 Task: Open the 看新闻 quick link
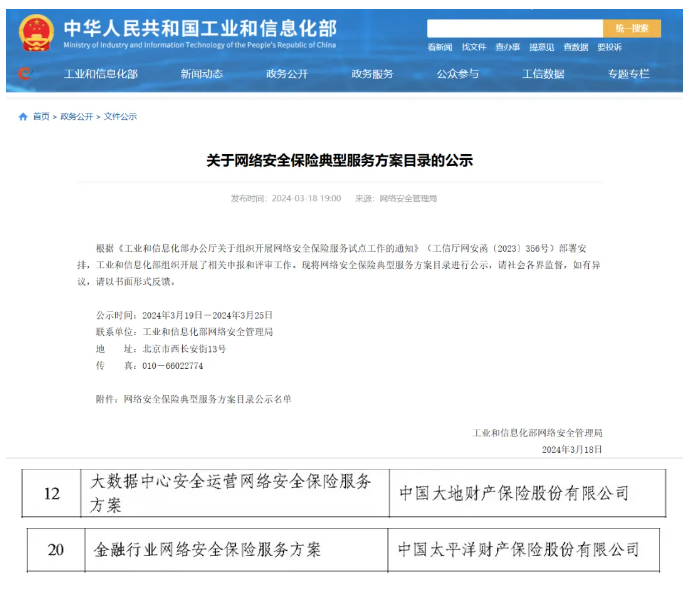440,47
